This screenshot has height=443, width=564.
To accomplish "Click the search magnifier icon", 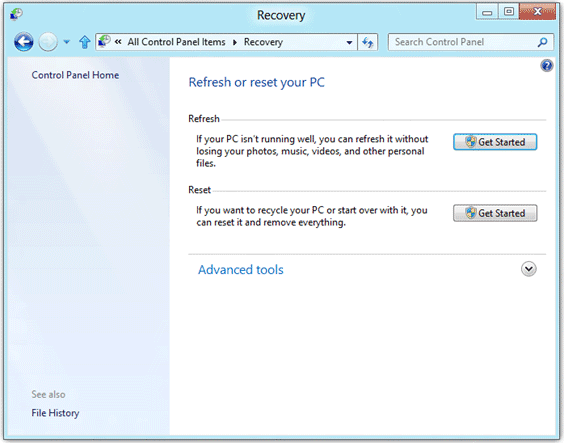I will 542,42.
